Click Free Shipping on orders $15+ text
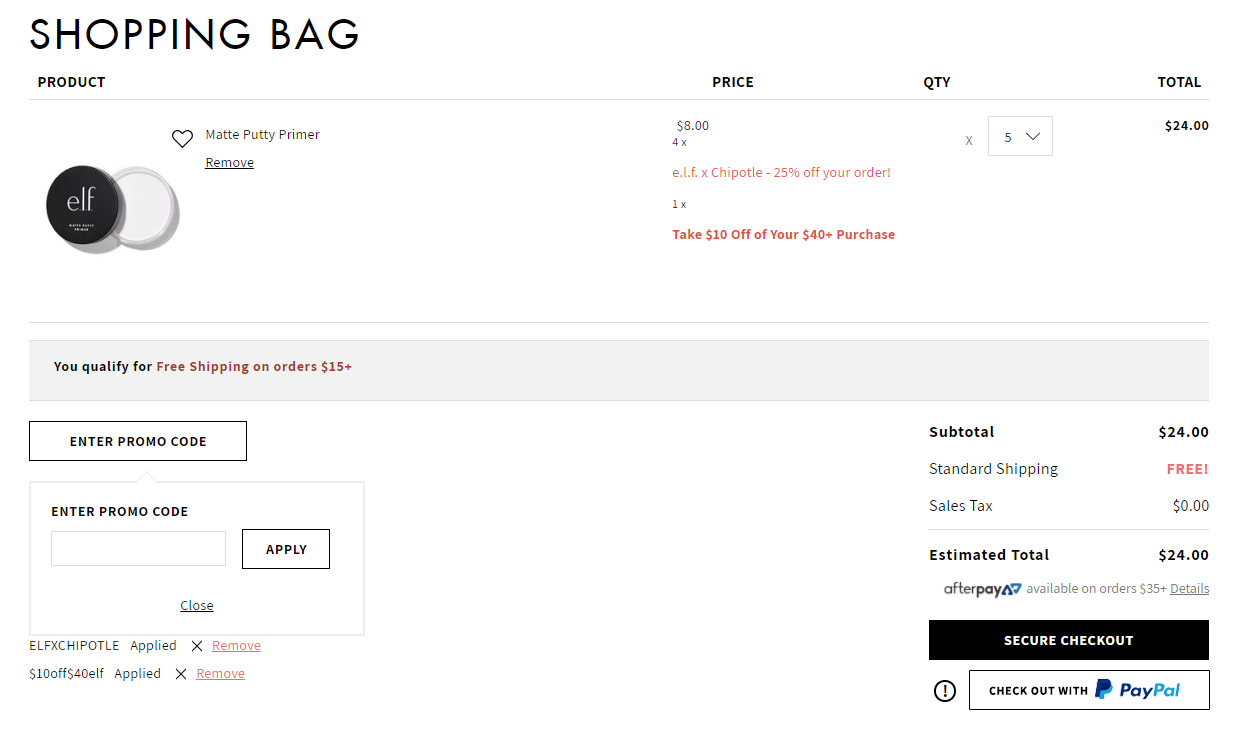 click(x=254, y=367)
